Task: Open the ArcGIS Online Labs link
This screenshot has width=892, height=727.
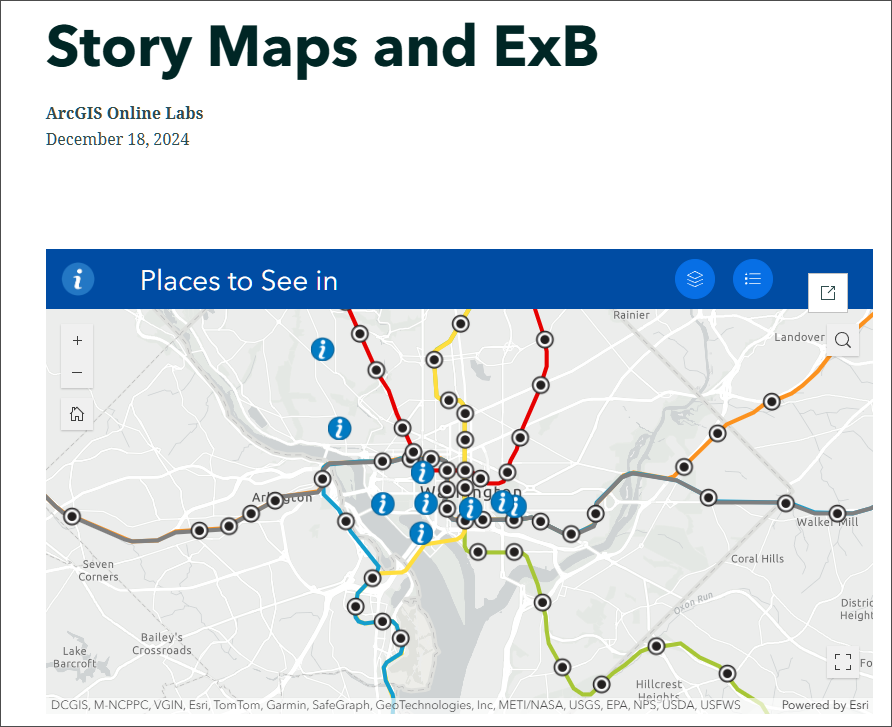Action: (124, 113)
